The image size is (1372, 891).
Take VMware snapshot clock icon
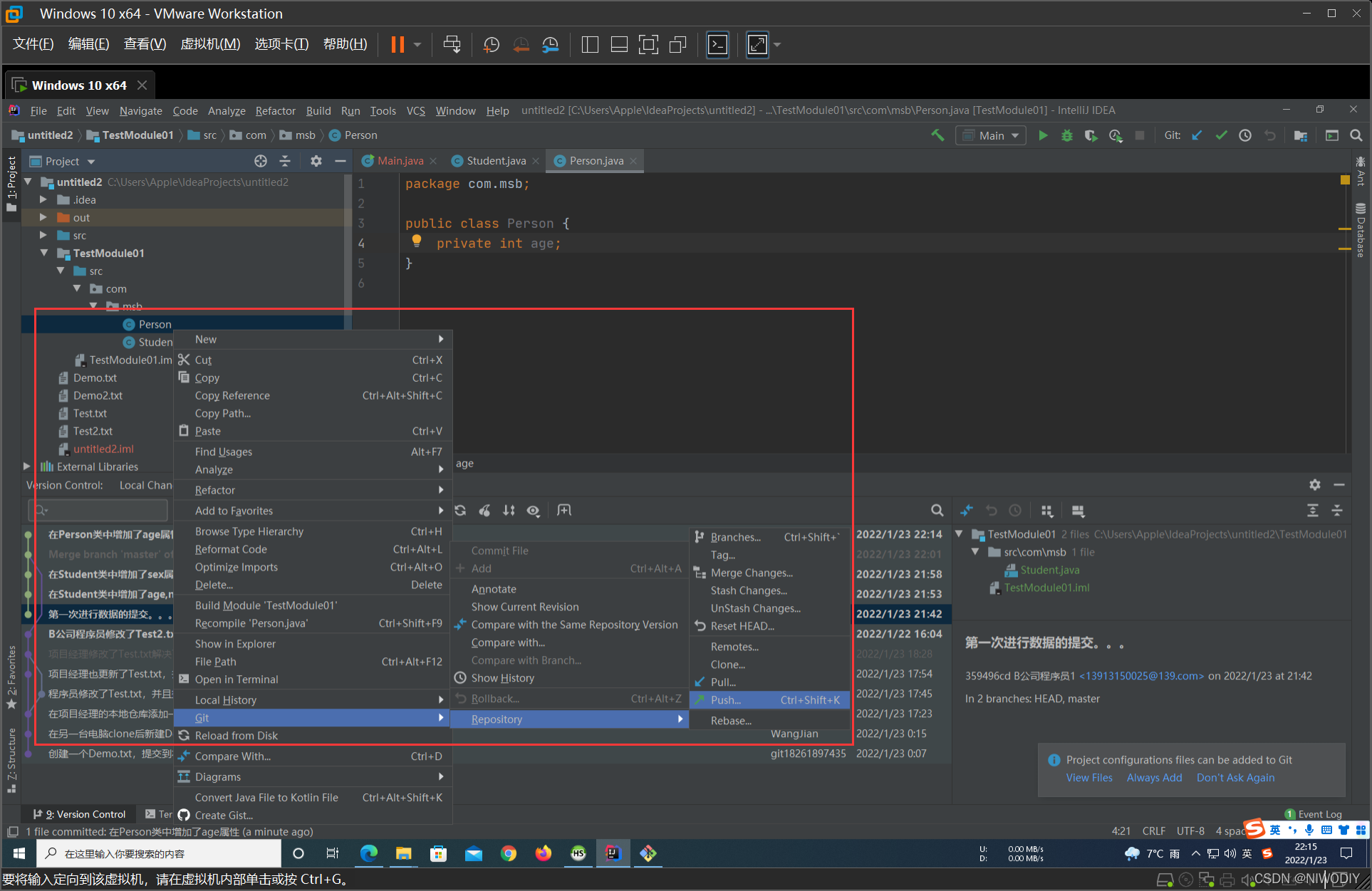[x=492, y=45]
